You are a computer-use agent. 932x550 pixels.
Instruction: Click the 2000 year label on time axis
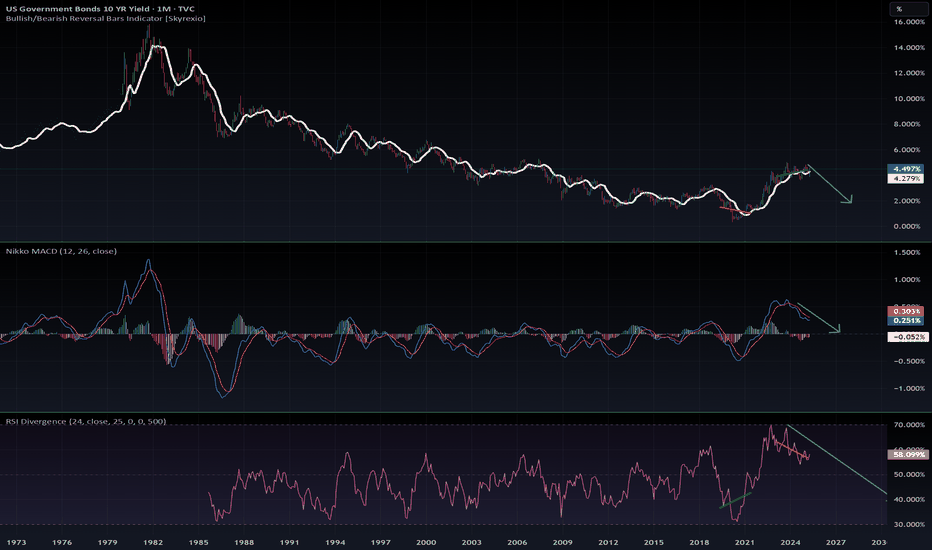pos(426,542)
